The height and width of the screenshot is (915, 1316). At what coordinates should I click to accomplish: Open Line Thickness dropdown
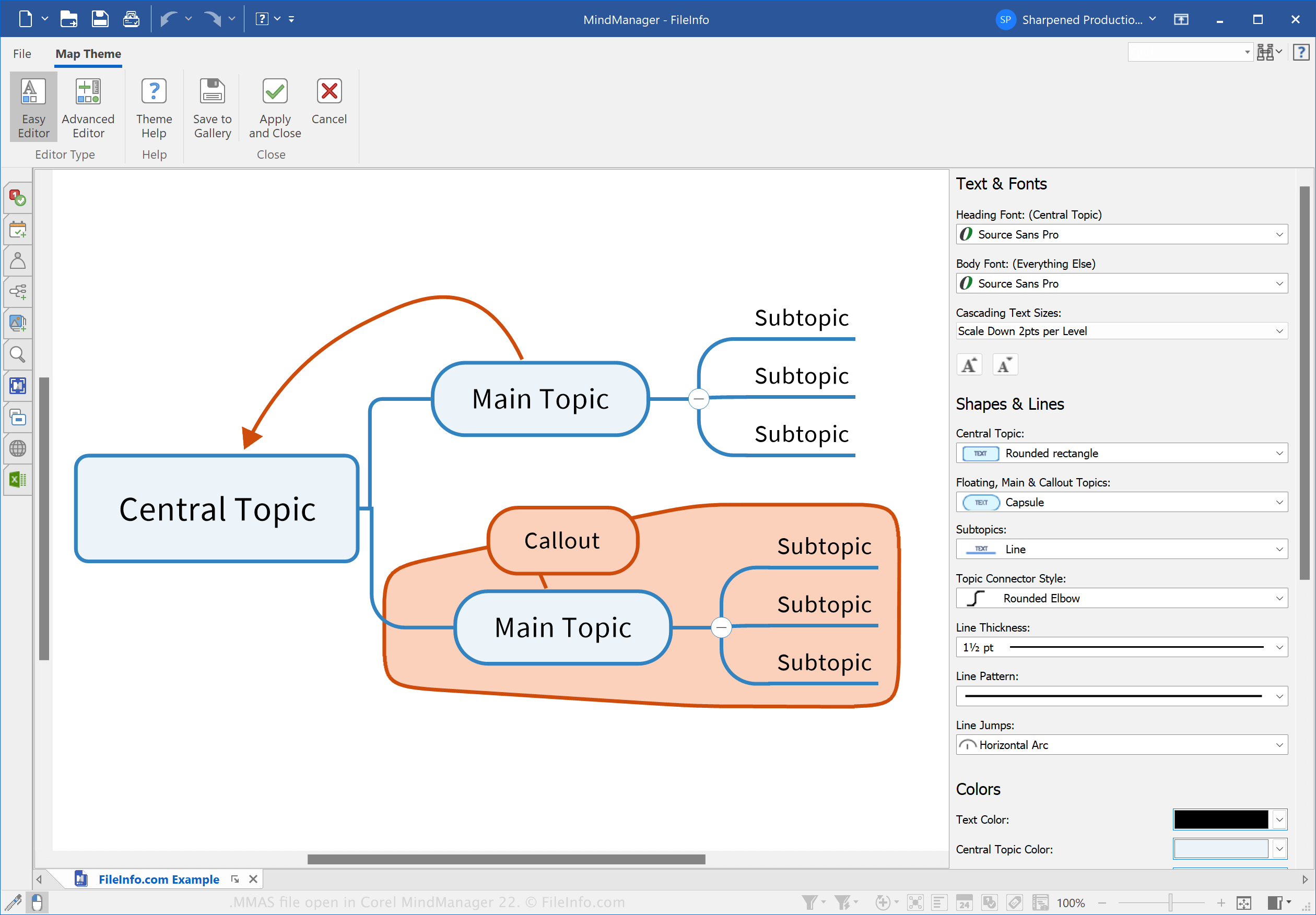click(x=1122, y=647)
